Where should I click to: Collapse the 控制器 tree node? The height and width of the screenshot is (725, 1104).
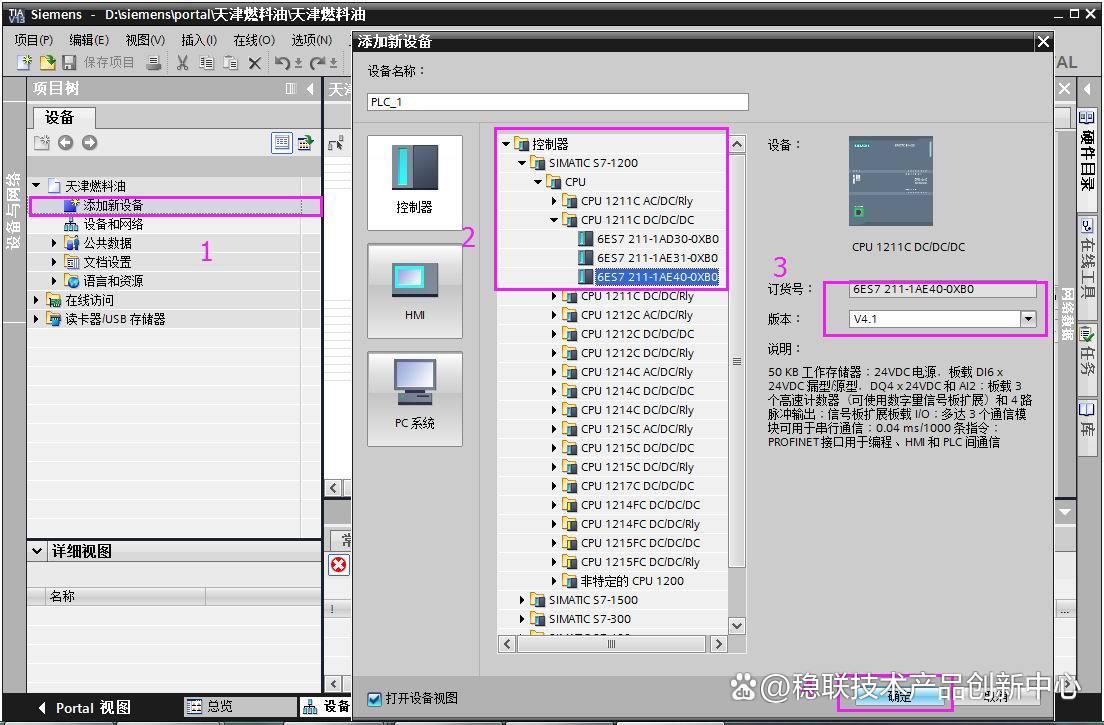click(506, 144)
